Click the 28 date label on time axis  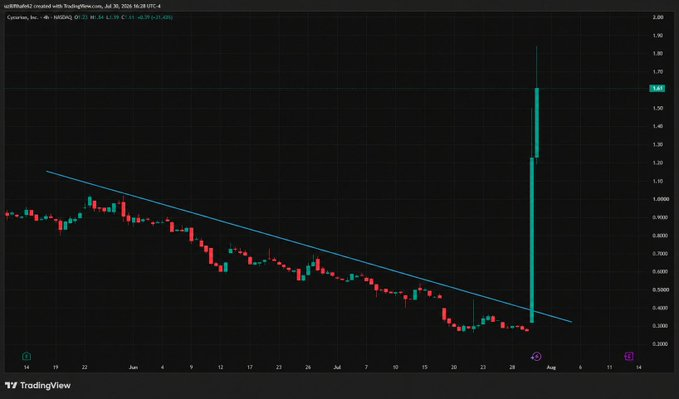512,367
